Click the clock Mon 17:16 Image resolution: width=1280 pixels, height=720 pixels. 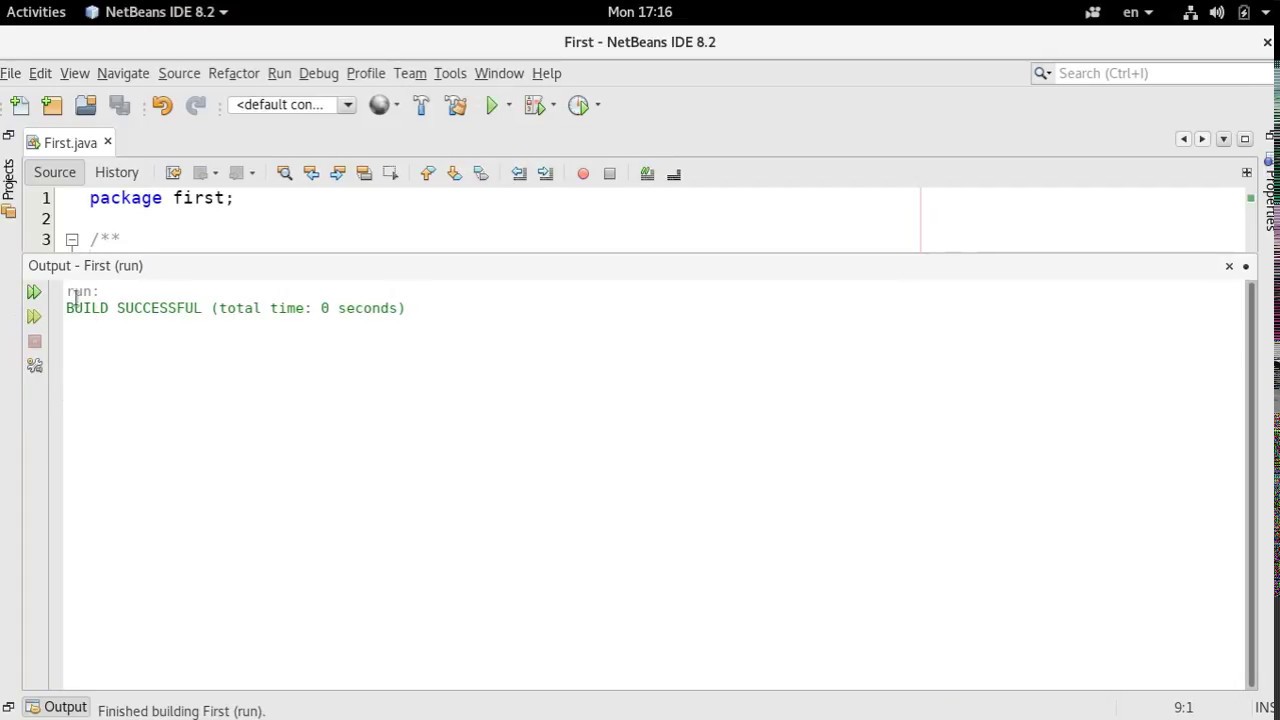click(x=640, y=12)
